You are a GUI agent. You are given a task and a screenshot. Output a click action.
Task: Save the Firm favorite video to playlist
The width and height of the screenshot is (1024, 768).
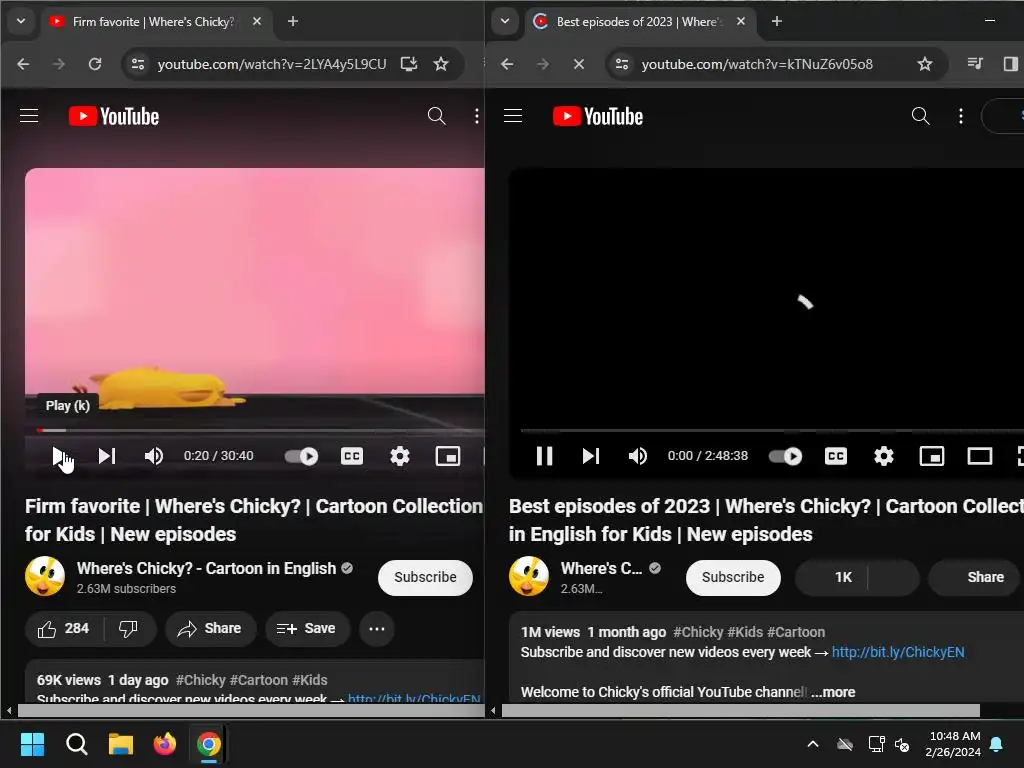(306, 629)
